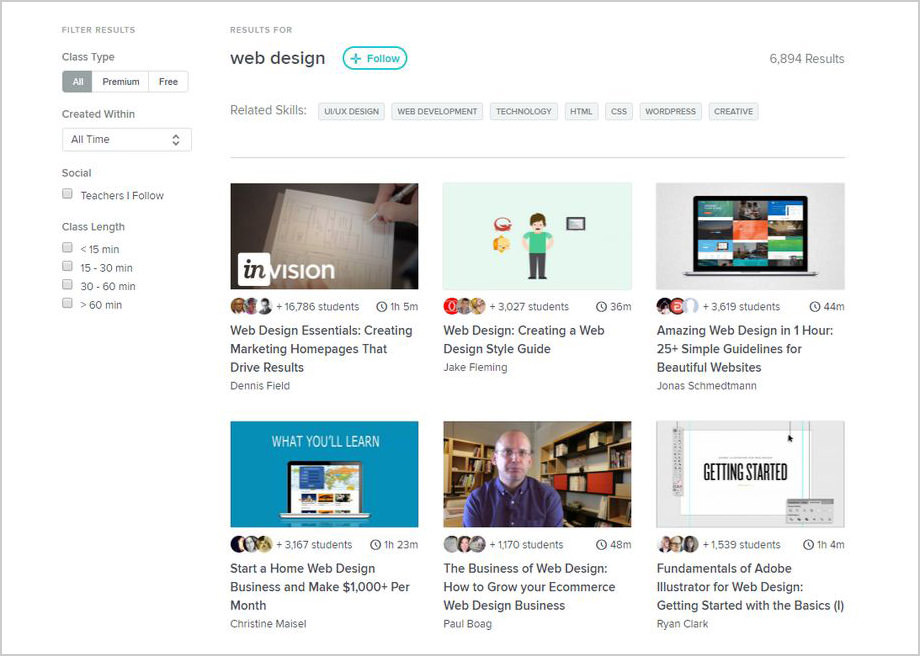Open the Paul Boag video thumbnail

coord(537,474)
